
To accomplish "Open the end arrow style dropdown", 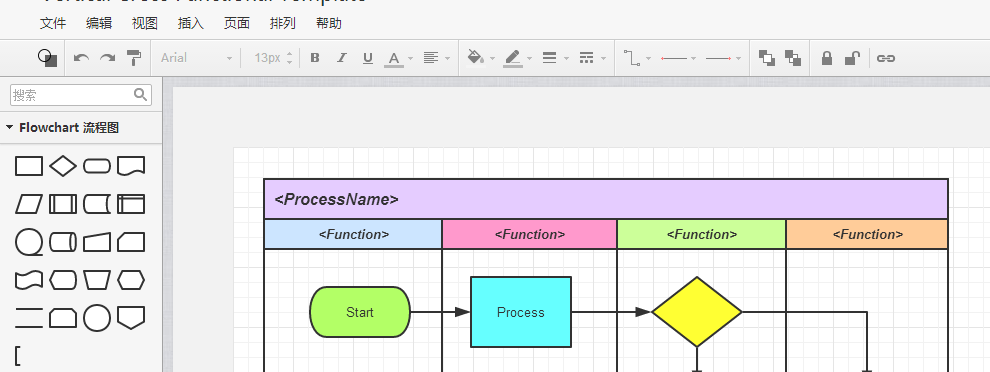I will pos(723,58).
